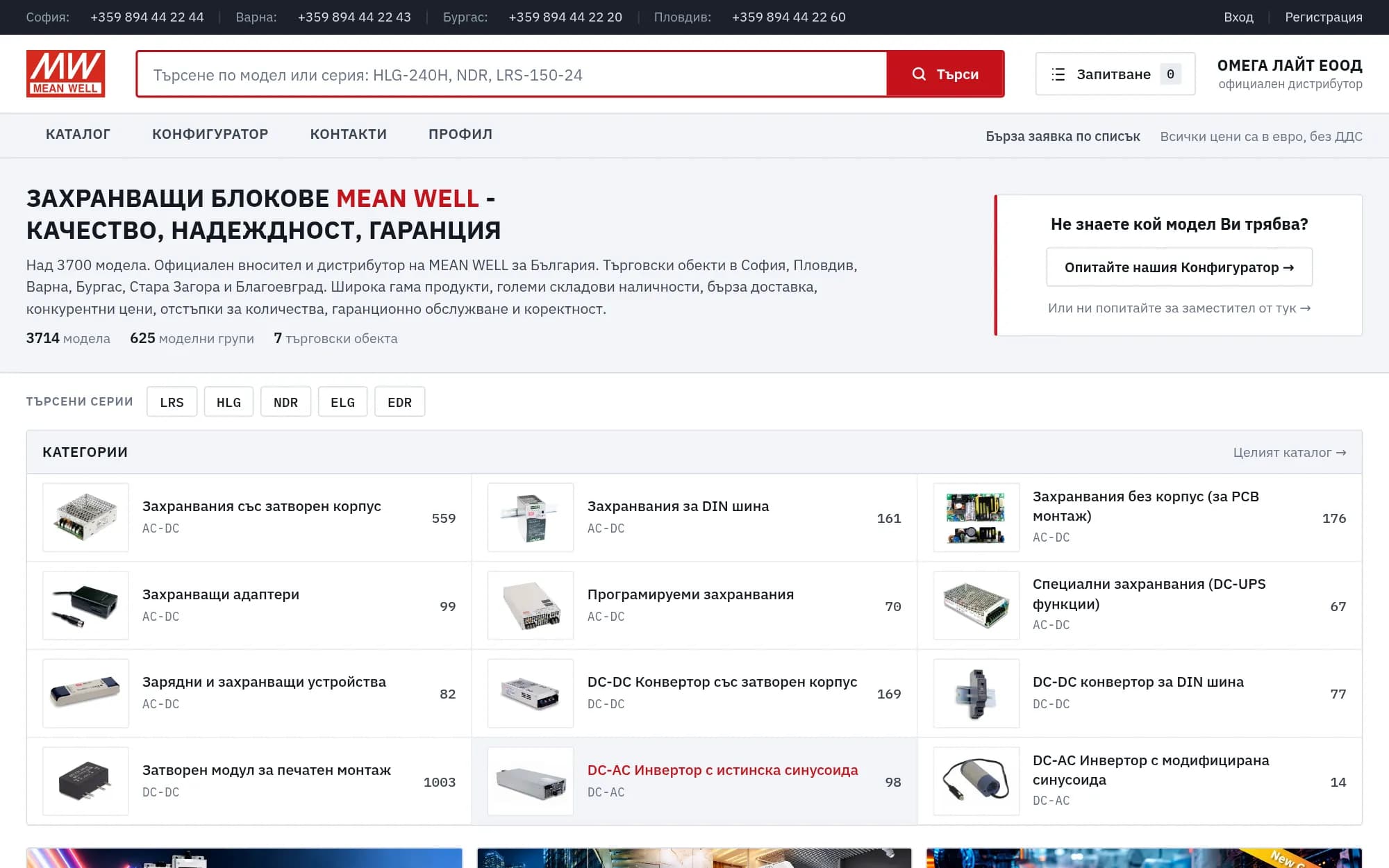Open the DC-UPS special supplies thumbnail
The width and height of the screenshot is (1389, 868).
click(976, 606)
